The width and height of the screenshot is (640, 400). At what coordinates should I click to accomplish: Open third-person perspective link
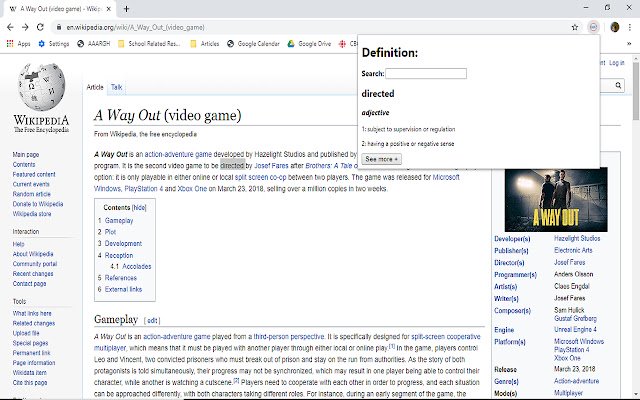289,337
